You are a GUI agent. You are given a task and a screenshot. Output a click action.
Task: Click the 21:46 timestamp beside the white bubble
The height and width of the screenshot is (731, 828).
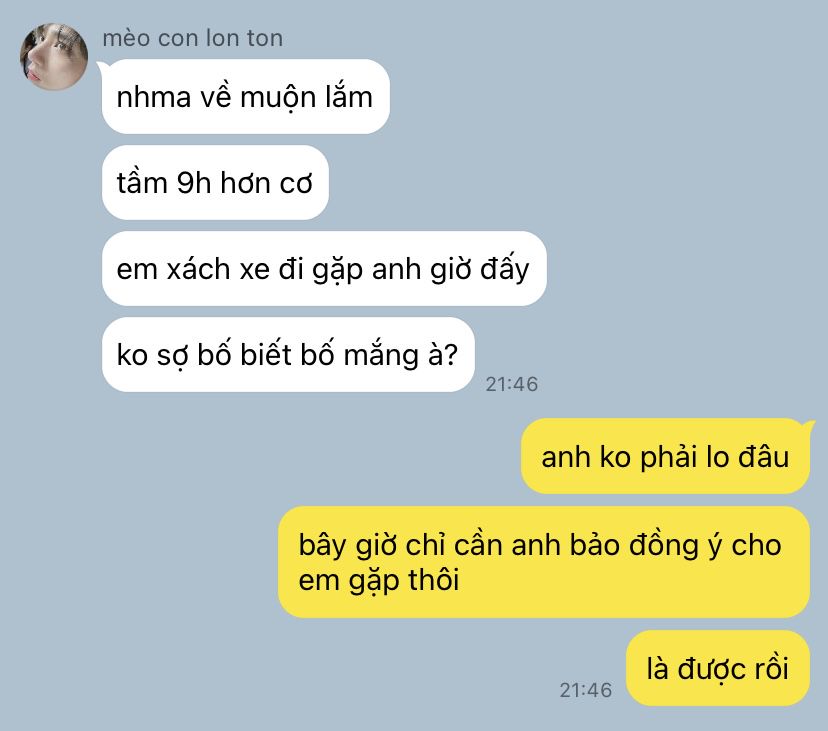[x=512, y=385]
